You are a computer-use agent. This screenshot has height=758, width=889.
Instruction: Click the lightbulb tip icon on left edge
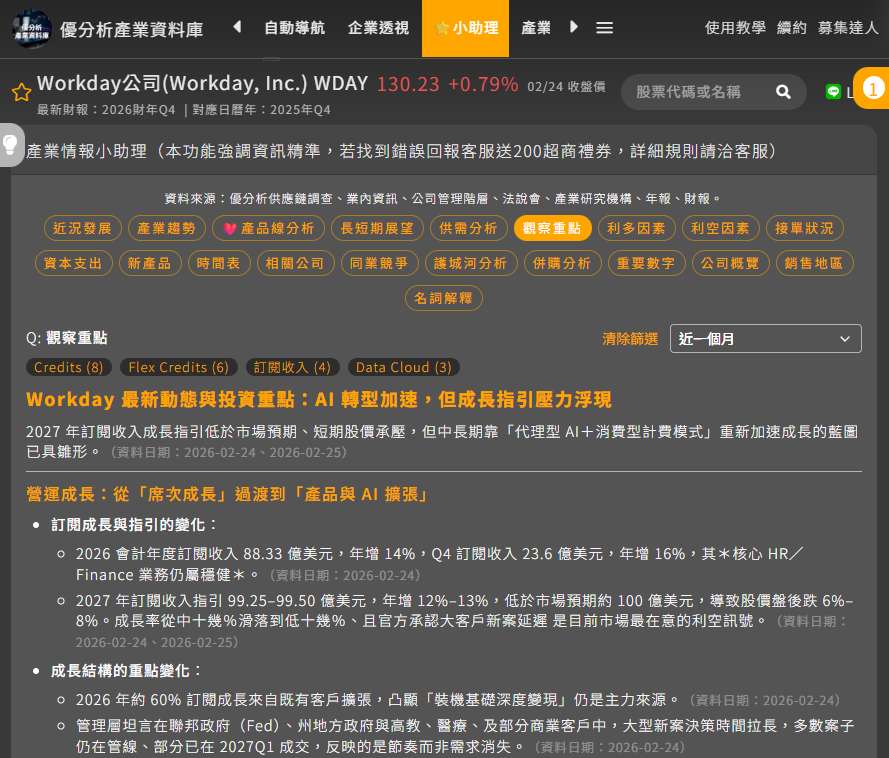tap(10, 145)
